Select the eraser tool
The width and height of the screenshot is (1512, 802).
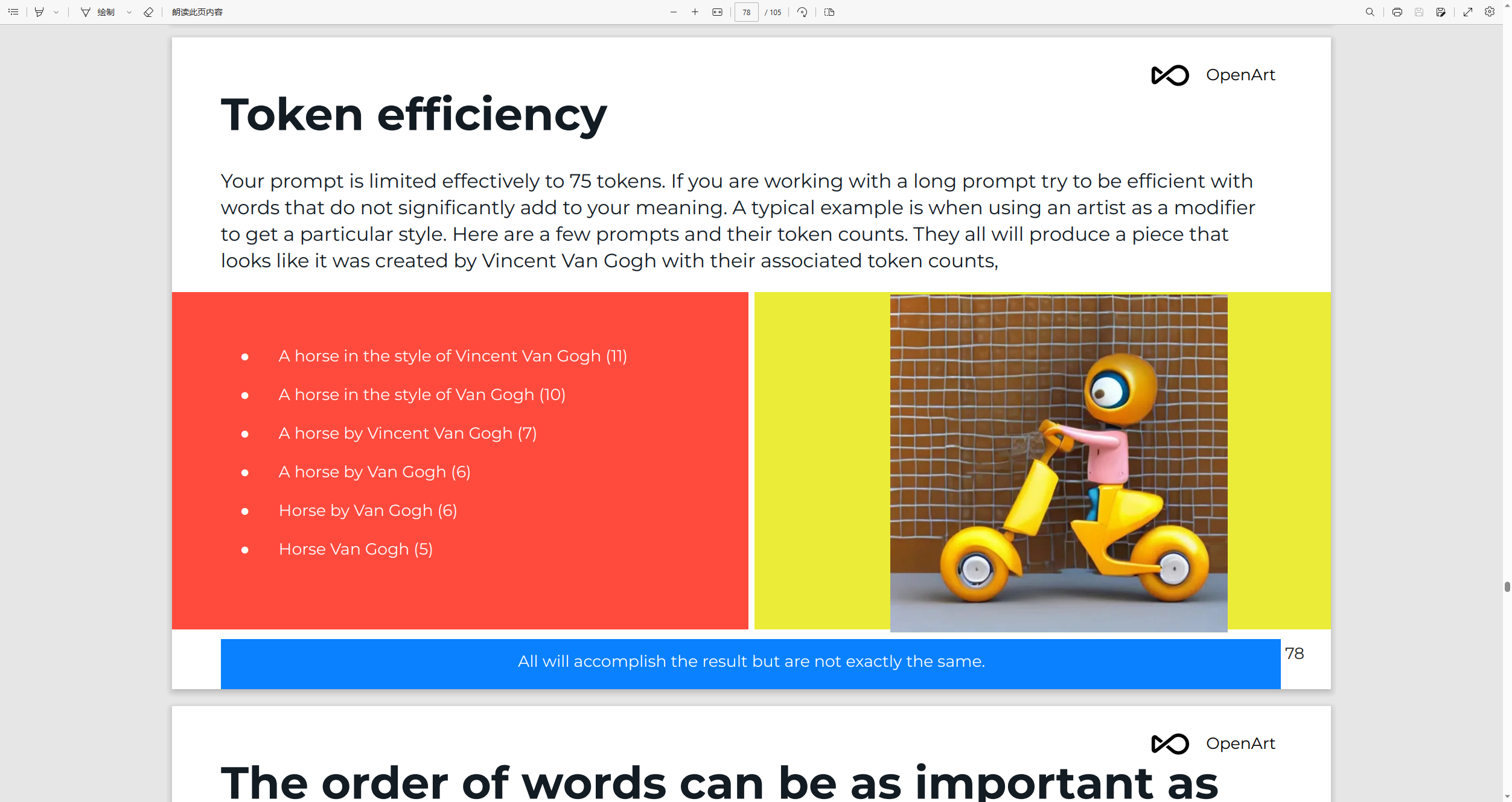[148, 12]
